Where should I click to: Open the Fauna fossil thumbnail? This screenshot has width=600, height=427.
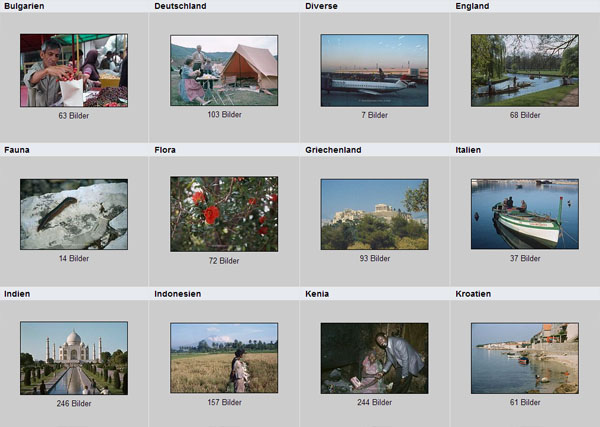(x=74, y=214)
